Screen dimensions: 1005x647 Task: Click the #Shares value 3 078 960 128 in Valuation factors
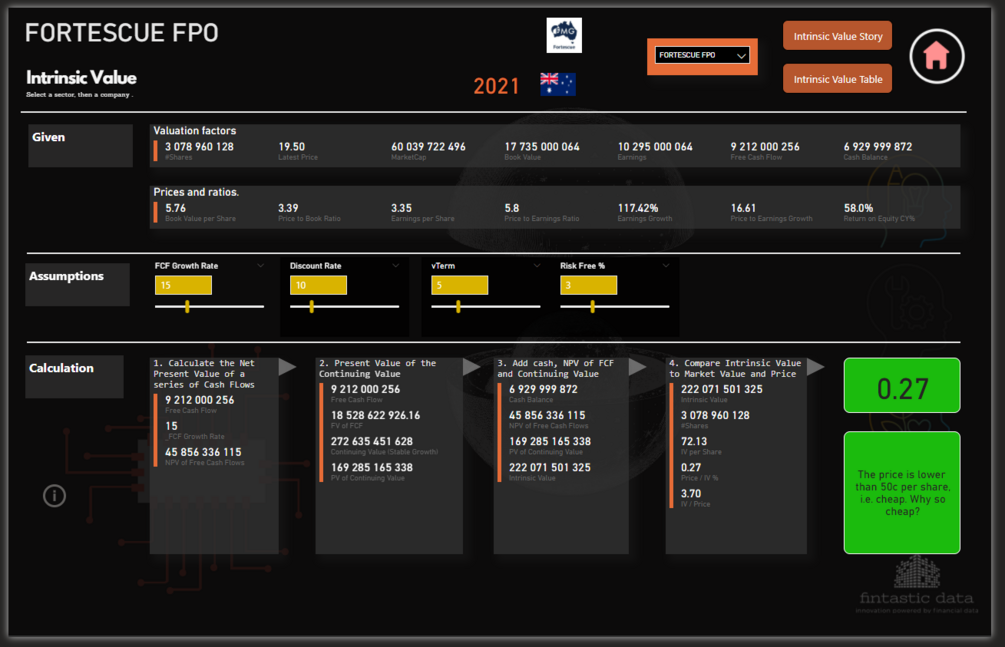(x=199, y=147)
